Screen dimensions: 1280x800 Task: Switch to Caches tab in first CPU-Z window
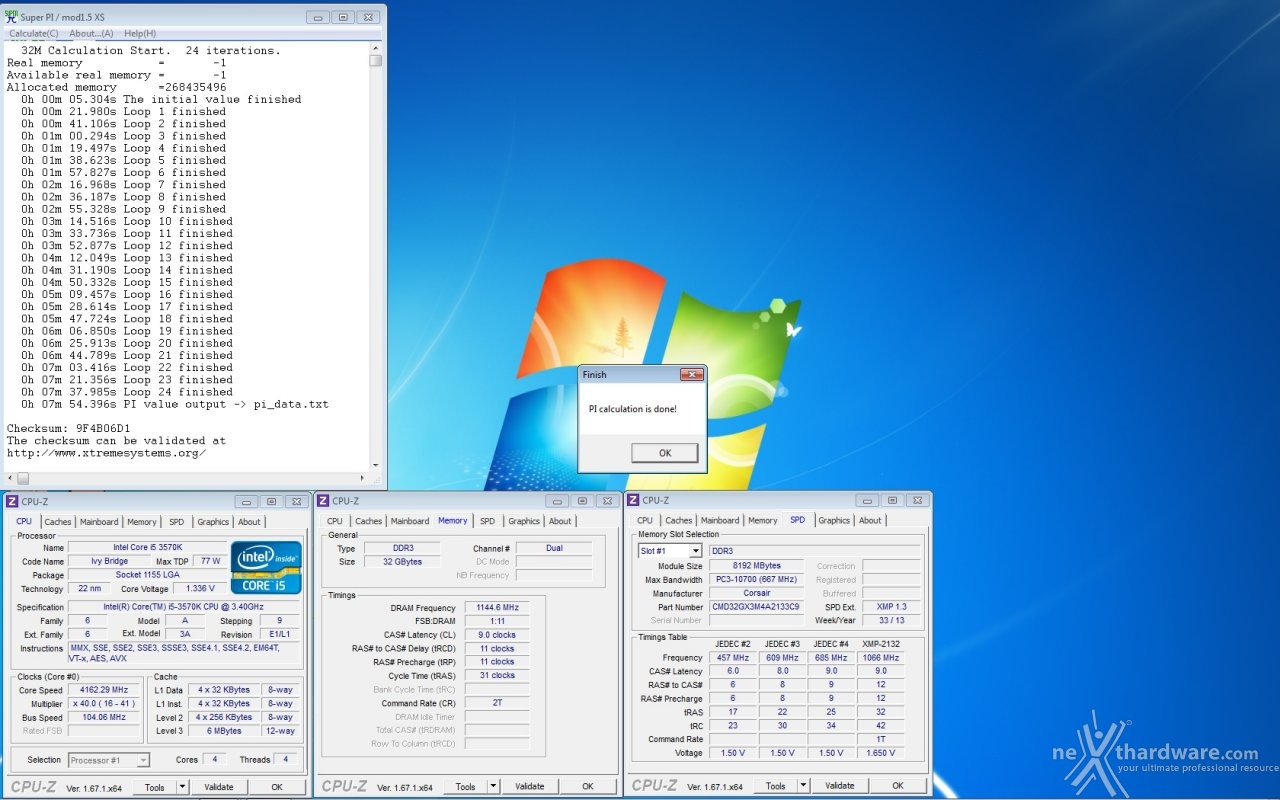click(x=58, y=522)
